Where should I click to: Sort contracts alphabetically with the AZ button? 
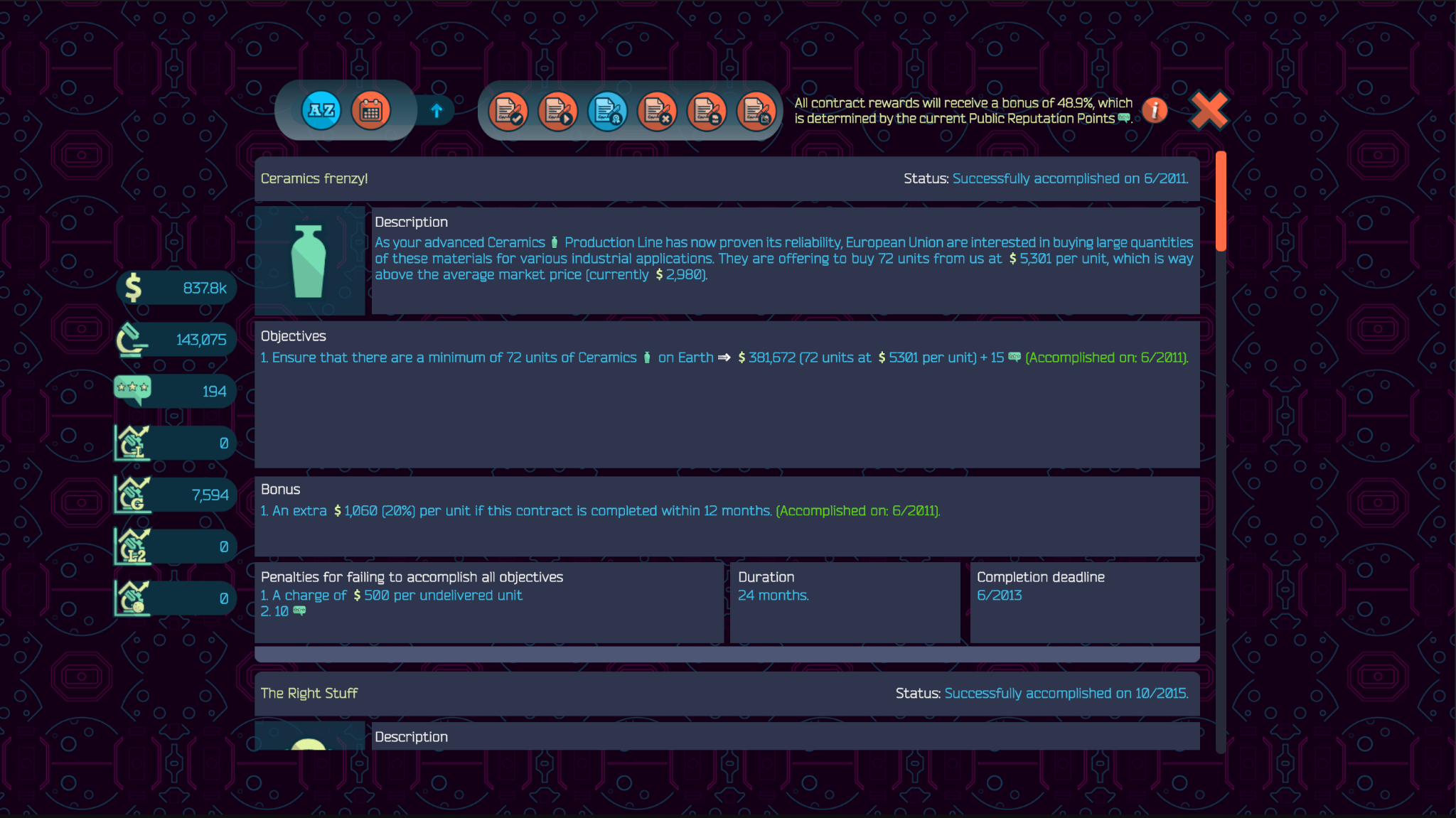click(321, 110)
